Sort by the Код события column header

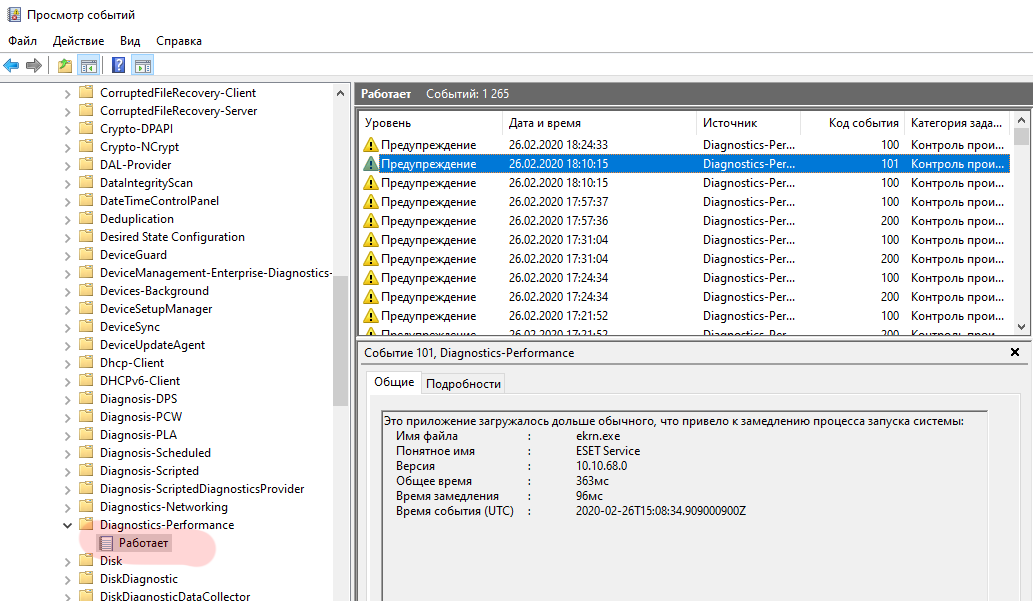(x=852, y=123)
